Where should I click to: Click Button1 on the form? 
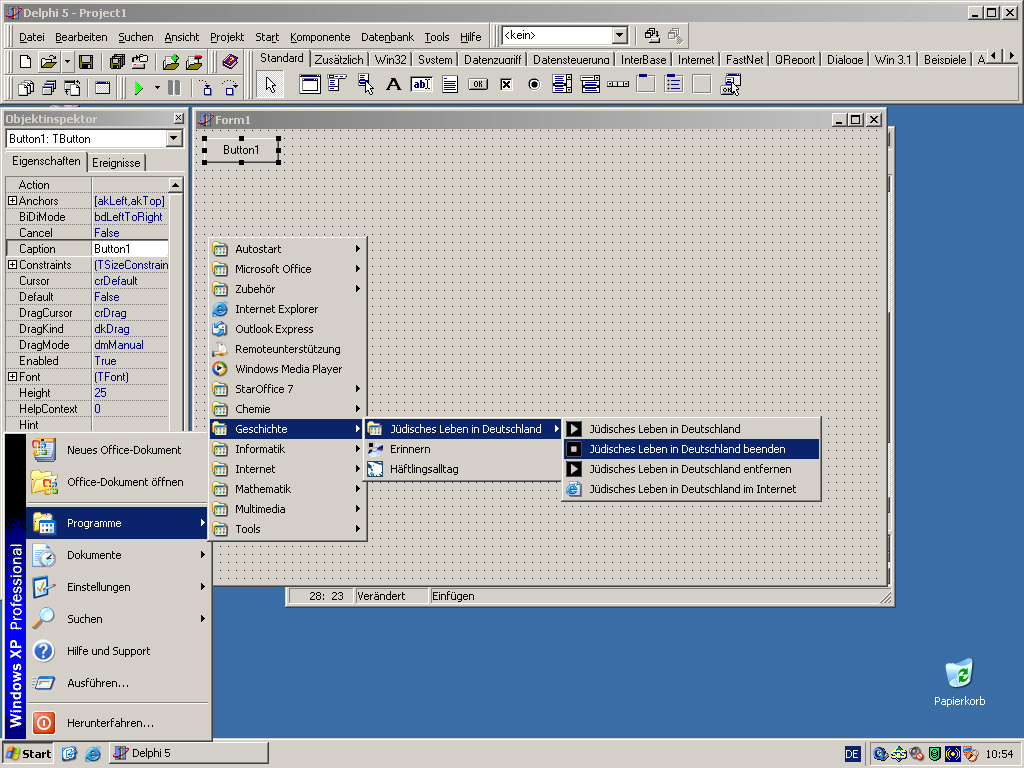pyautogui.click(x=241, y=150)
